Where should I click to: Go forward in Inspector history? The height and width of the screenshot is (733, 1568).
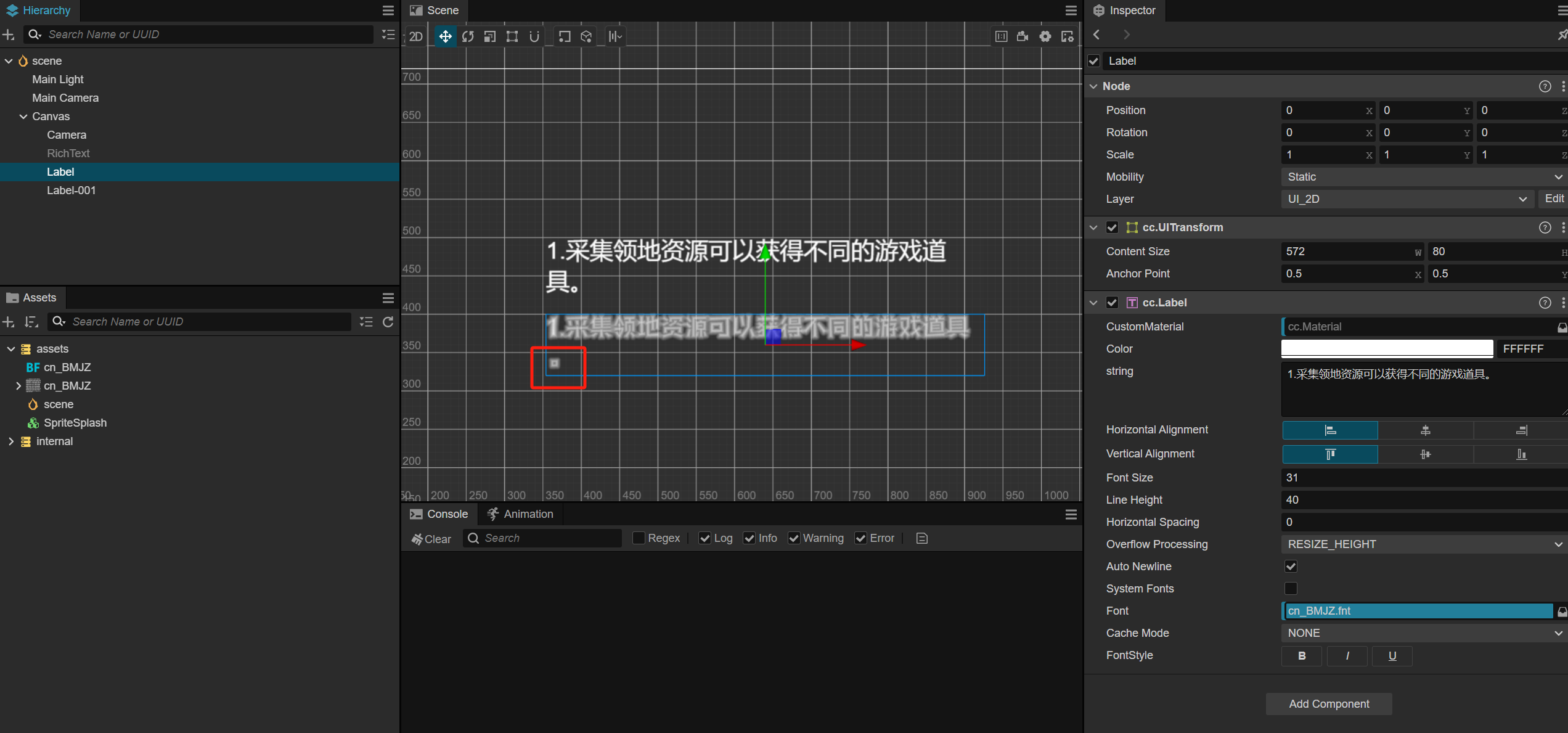pos(1126,35)
